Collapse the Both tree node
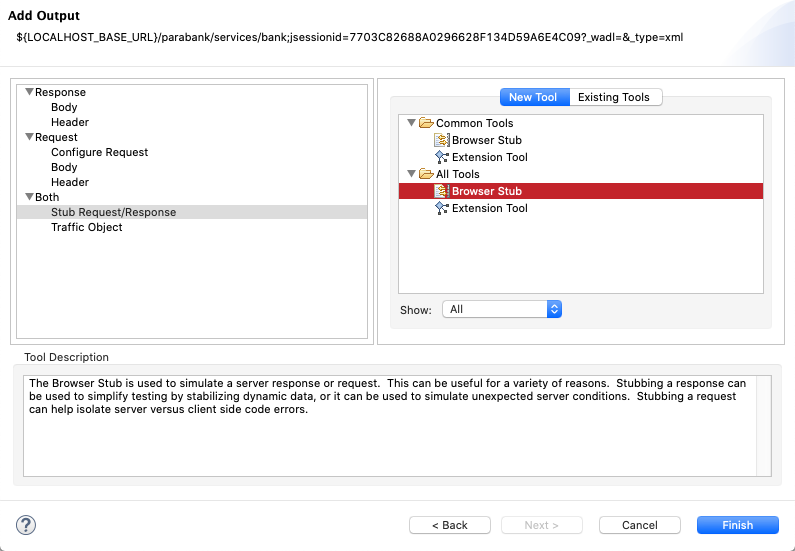 pos(29,197)
